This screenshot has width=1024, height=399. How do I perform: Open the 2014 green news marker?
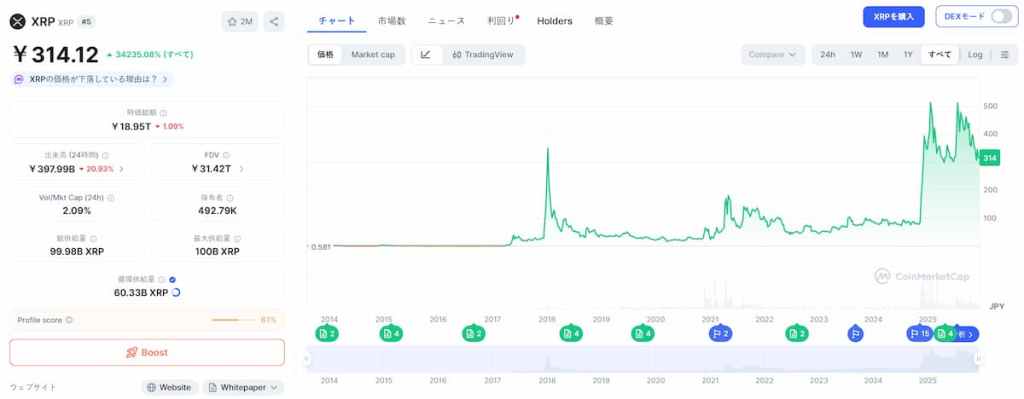(x=326, y=334)
